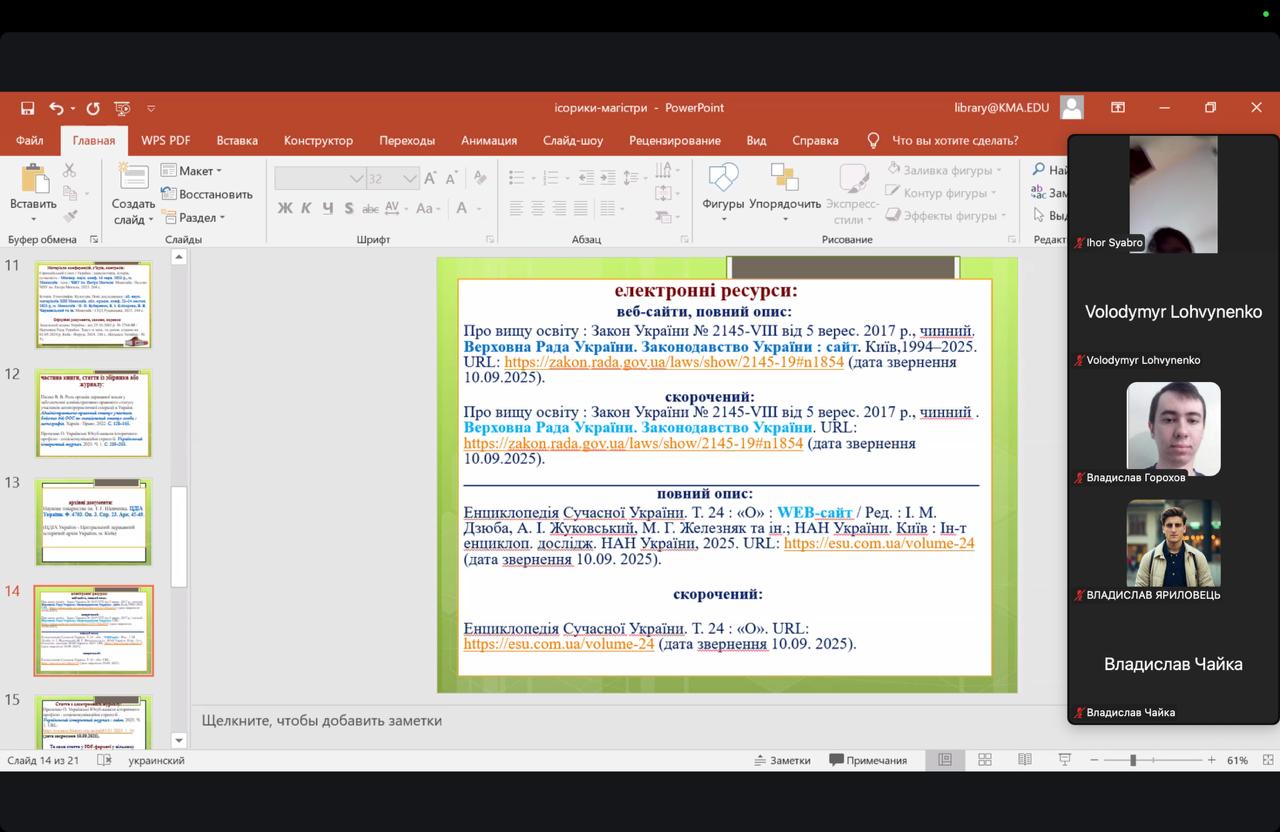Open the Customize Quick Access Toolbar dropdown
Screen dimensions: 1280x832
(151, 108)
